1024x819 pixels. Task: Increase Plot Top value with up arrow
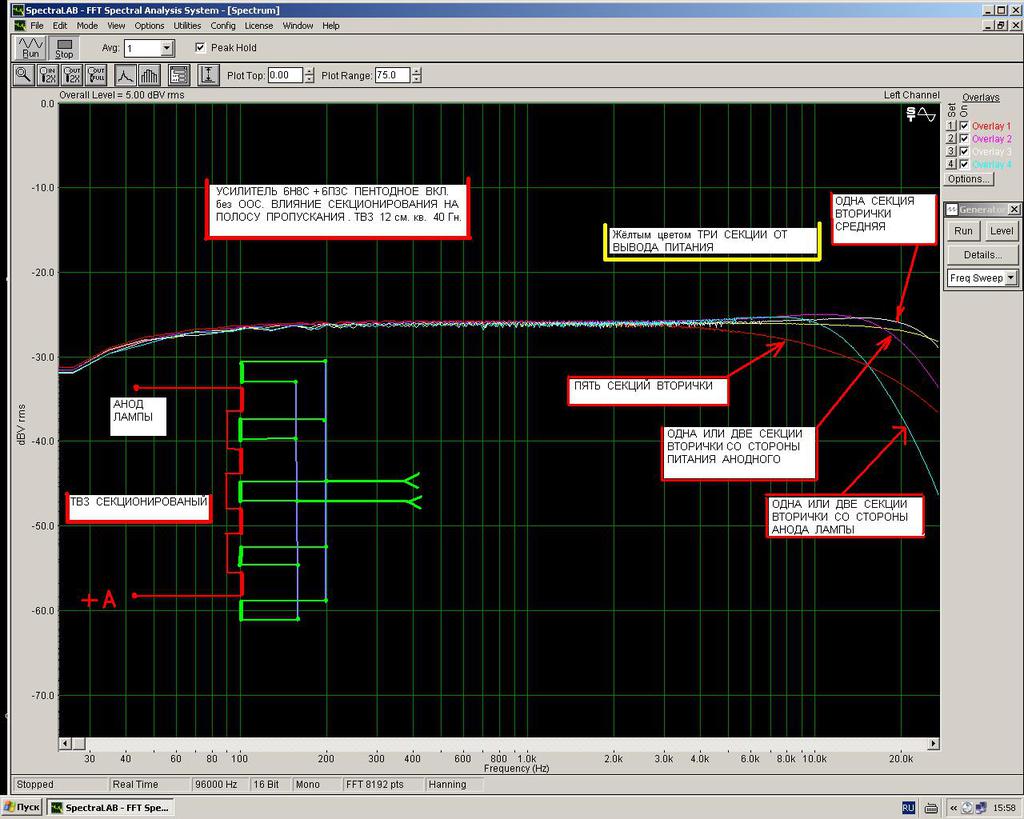(x=310, y=71)
